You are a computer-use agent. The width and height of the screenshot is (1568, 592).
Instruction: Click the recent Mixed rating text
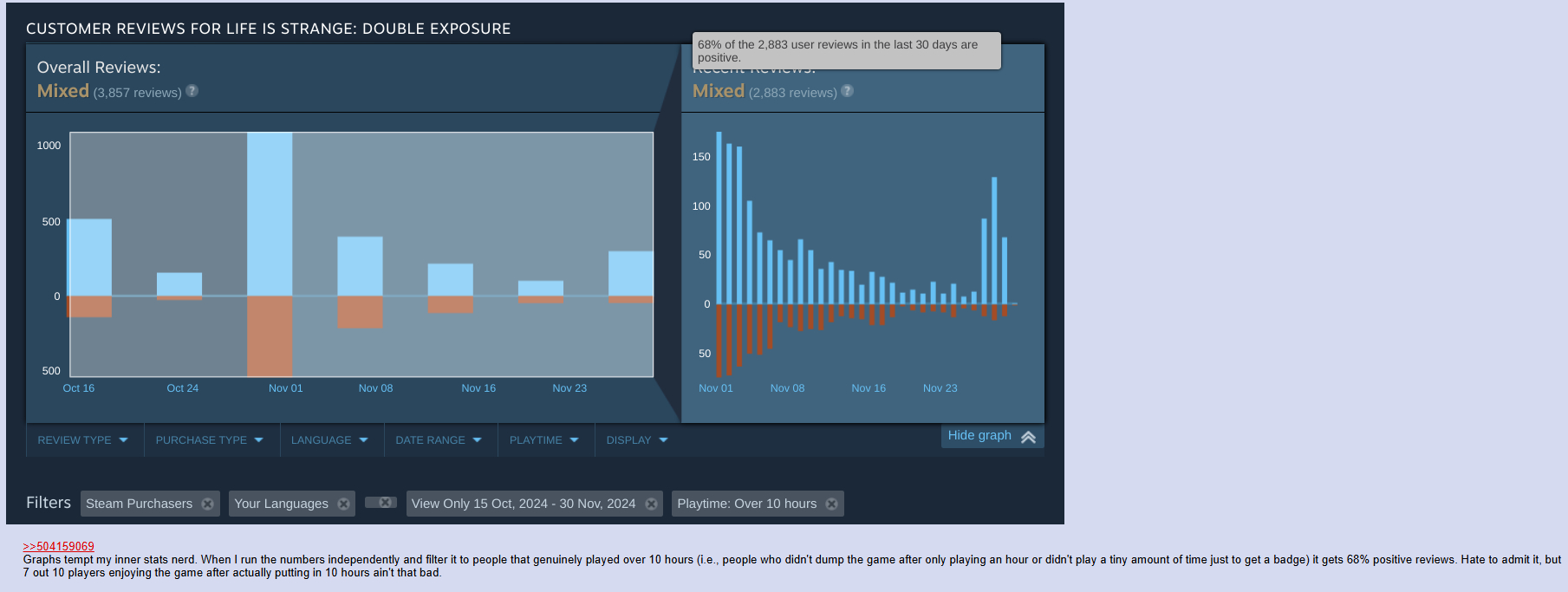719,91
